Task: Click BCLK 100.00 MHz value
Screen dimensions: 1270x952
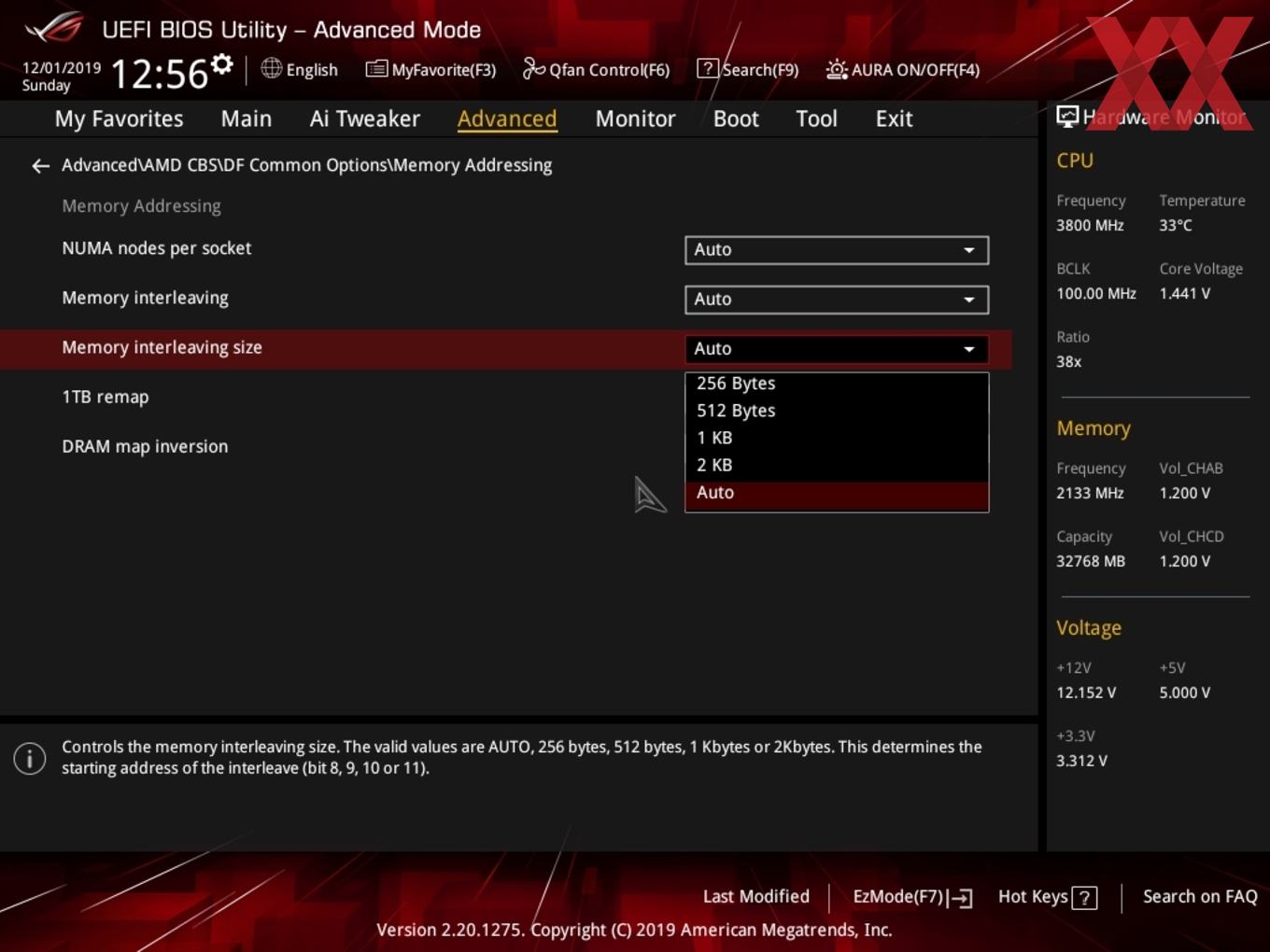Action: 1096,294
